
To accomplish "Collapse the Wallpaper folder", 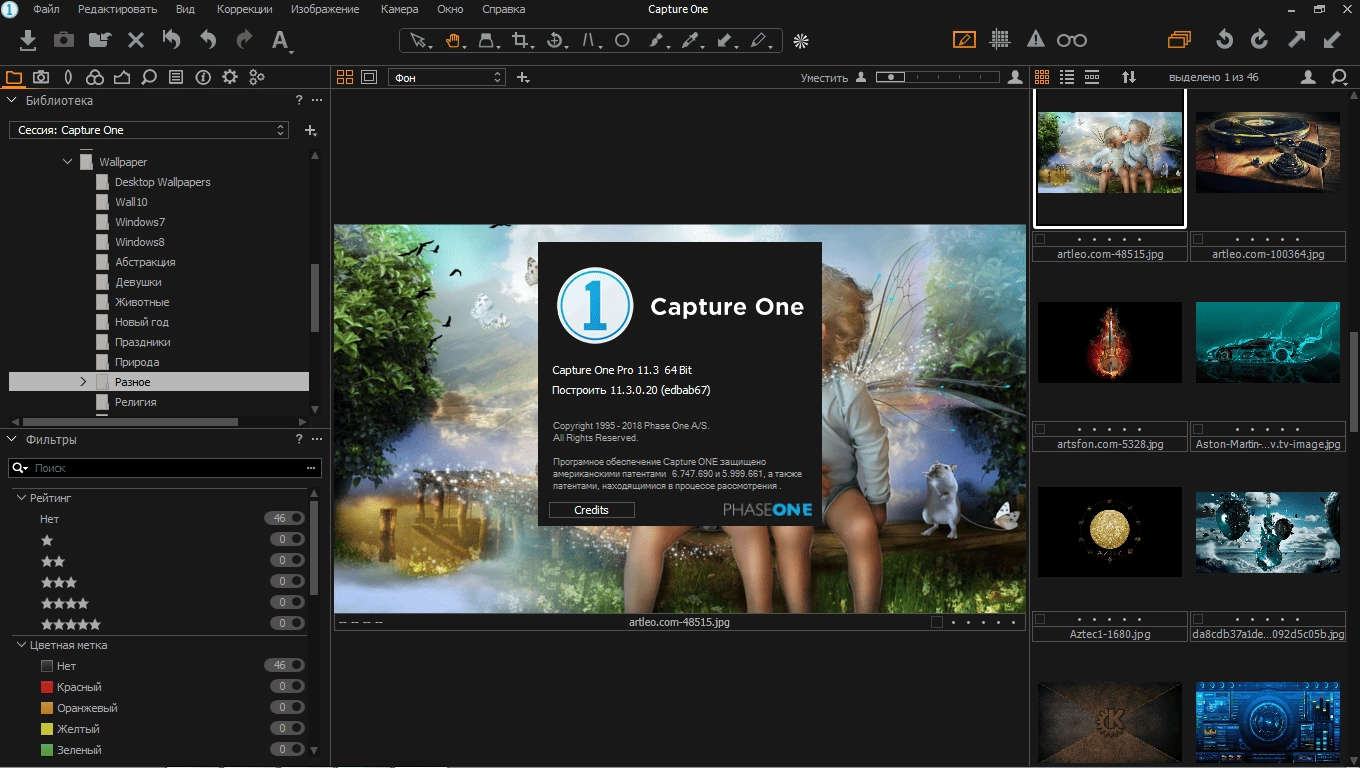I will coord(68,161).
